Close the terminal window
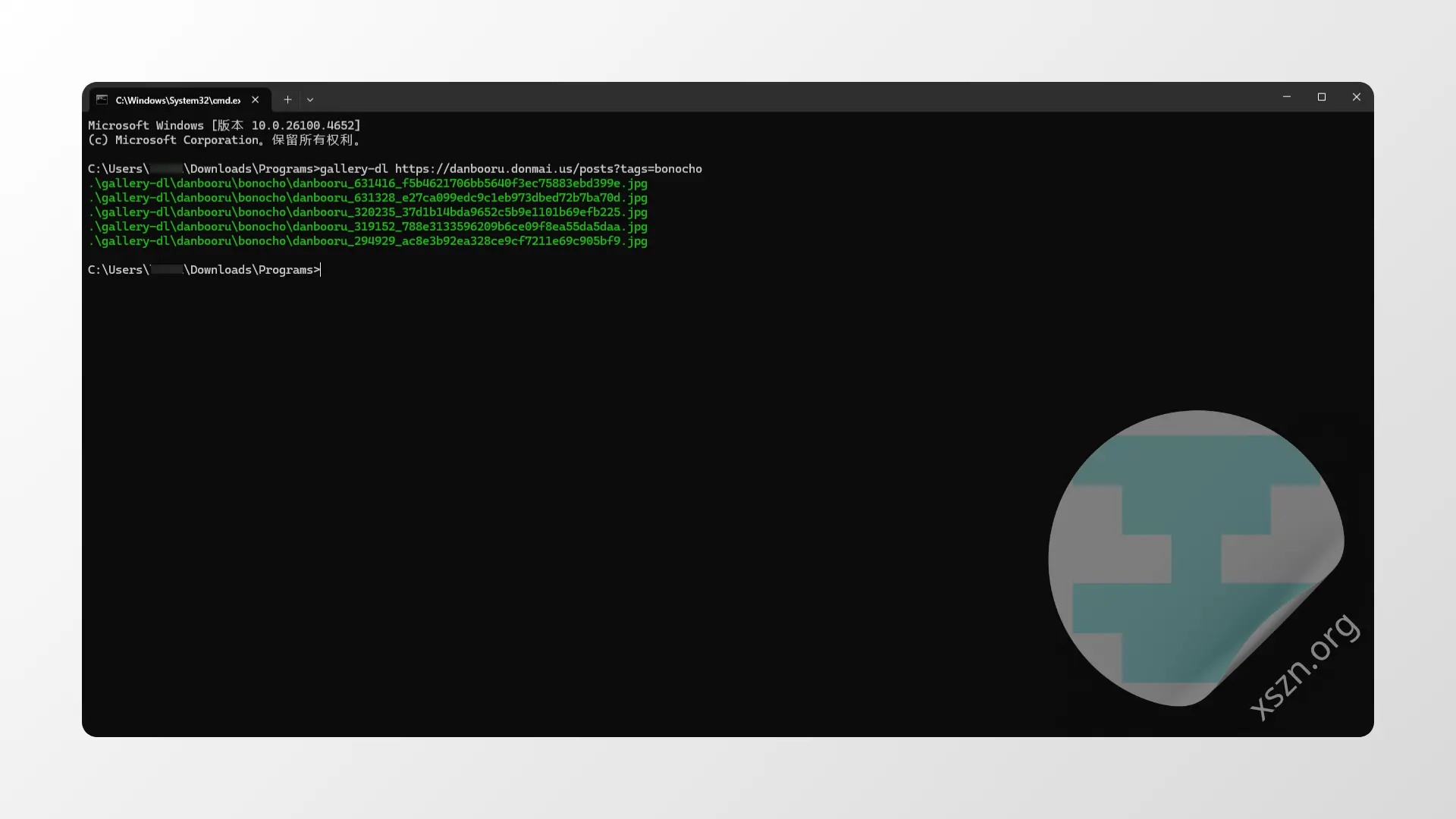 point(1357,97)
